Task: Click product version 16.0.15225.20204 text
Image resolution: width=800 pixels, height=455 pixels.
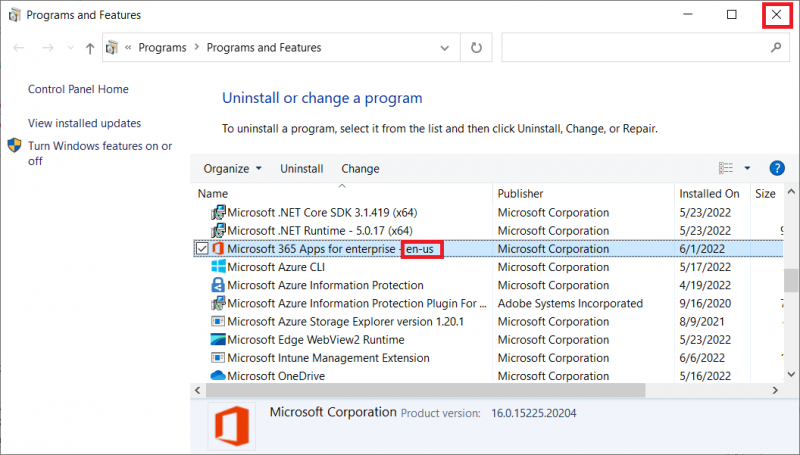Action: pyautogui.click(x=534, y=413)
